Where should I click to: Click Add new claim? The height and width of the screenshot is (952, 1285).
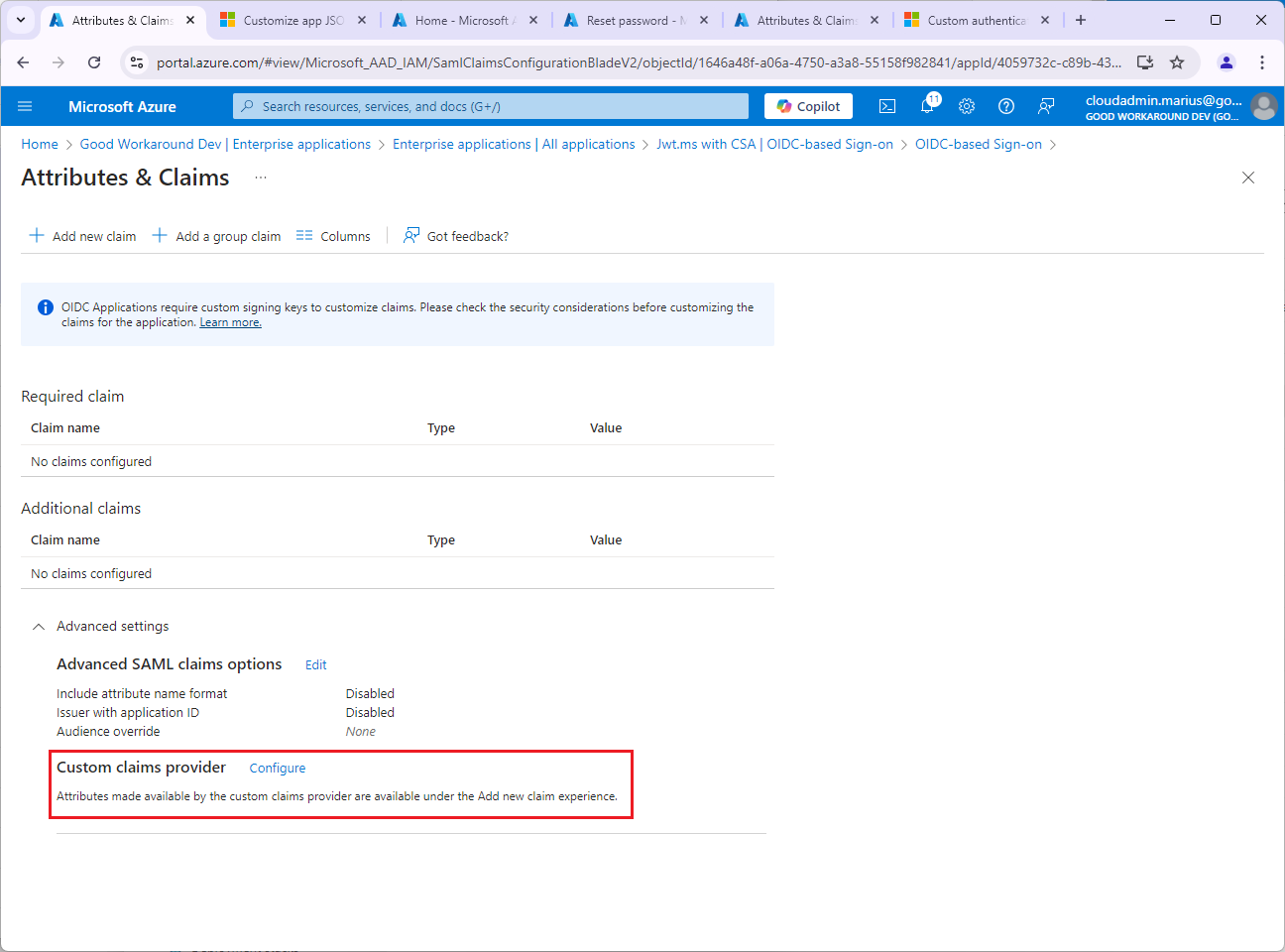tap(83, 236)
